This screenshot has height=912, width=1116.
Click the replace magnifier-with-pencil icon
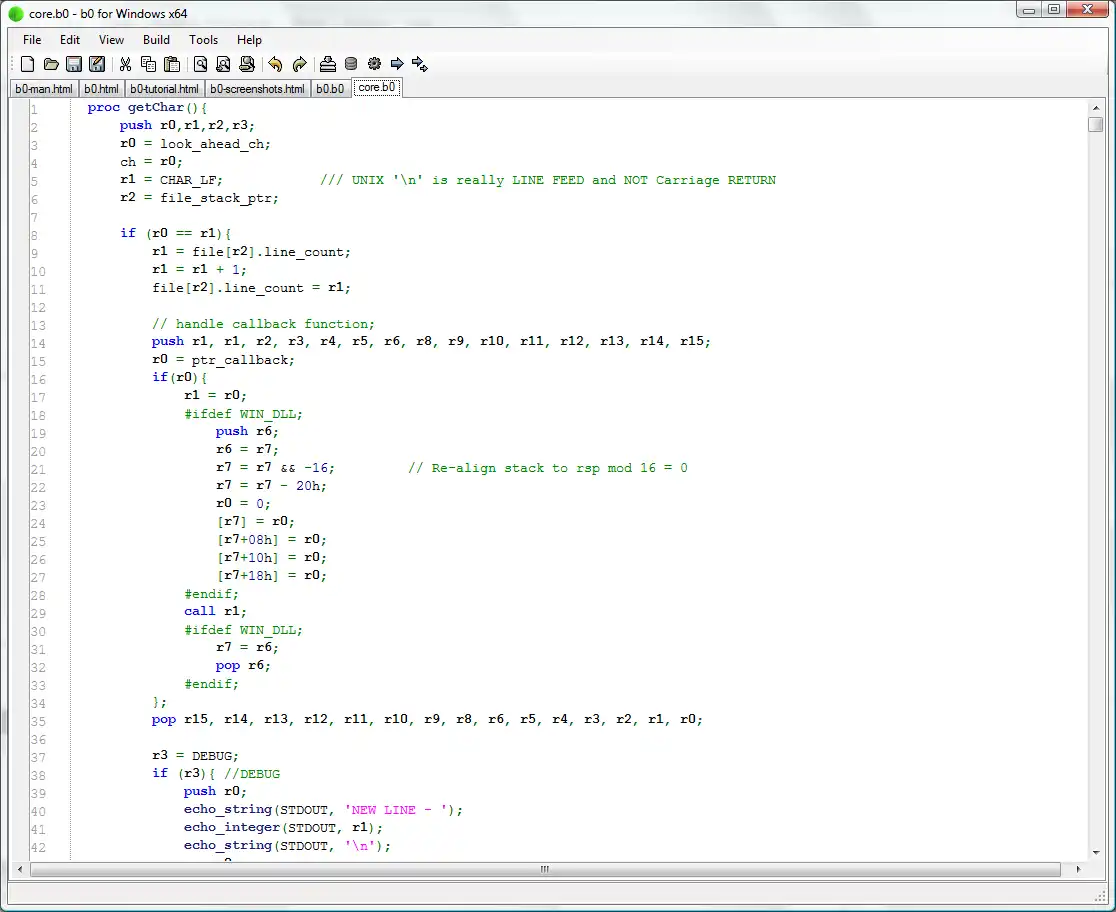tap(246, 64)
